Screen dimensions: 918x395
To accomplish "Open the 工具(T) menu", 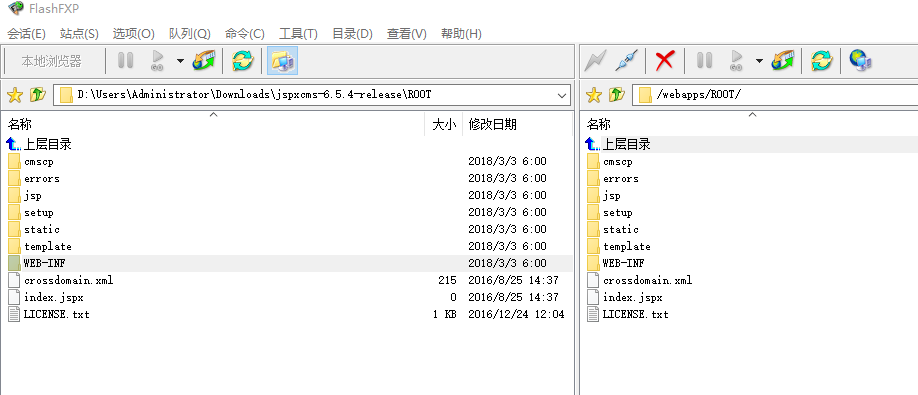I will tap(298, 34).
